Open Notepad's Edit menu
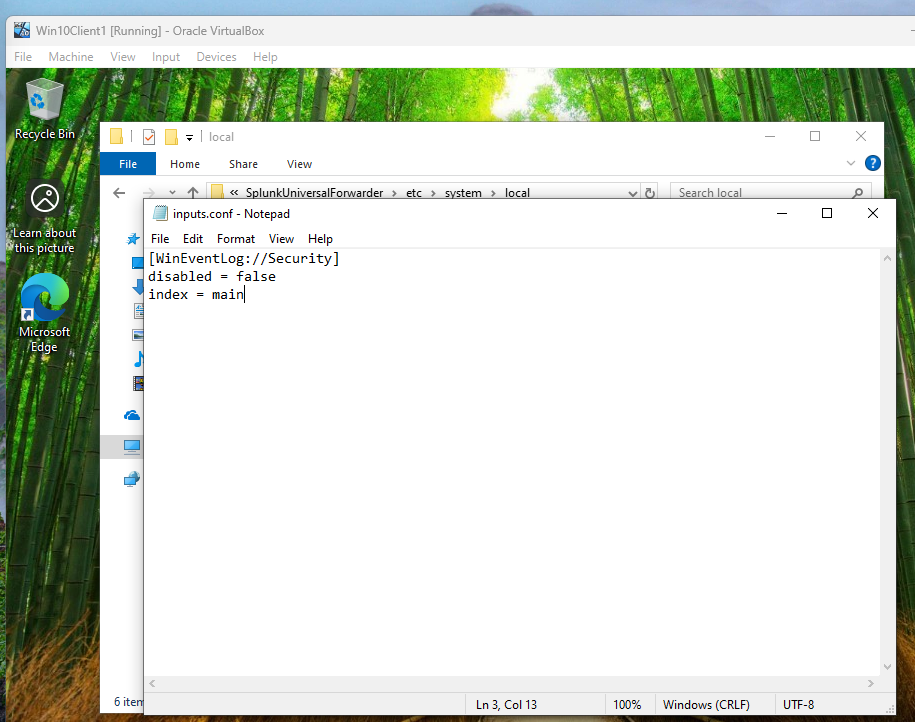915x722 pixels. 193,239
